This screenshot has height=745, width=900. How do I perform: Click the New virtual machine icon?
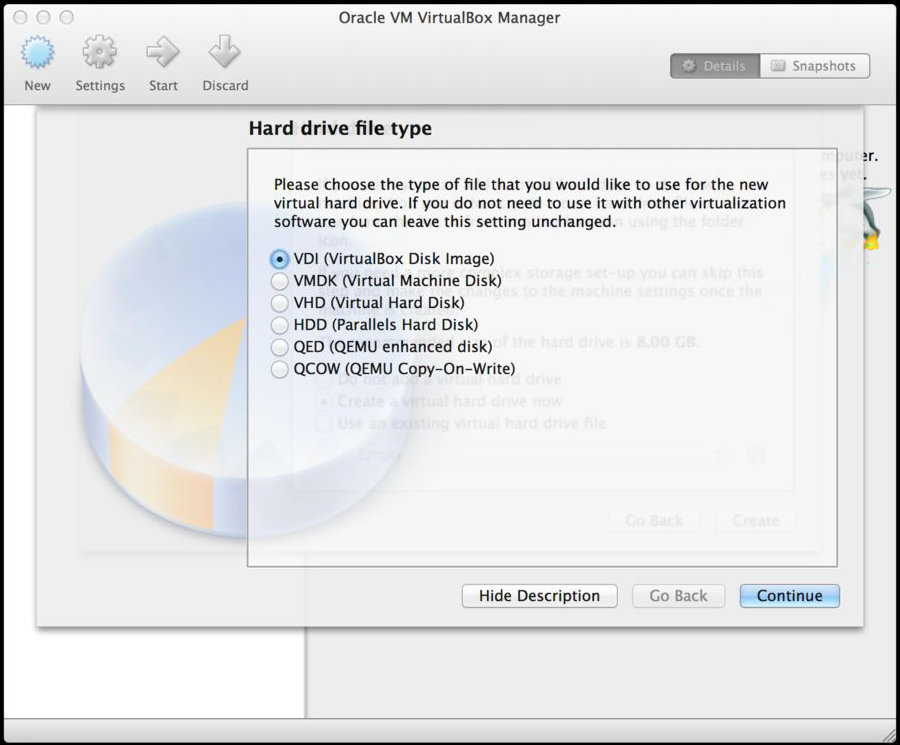point(37,52)
